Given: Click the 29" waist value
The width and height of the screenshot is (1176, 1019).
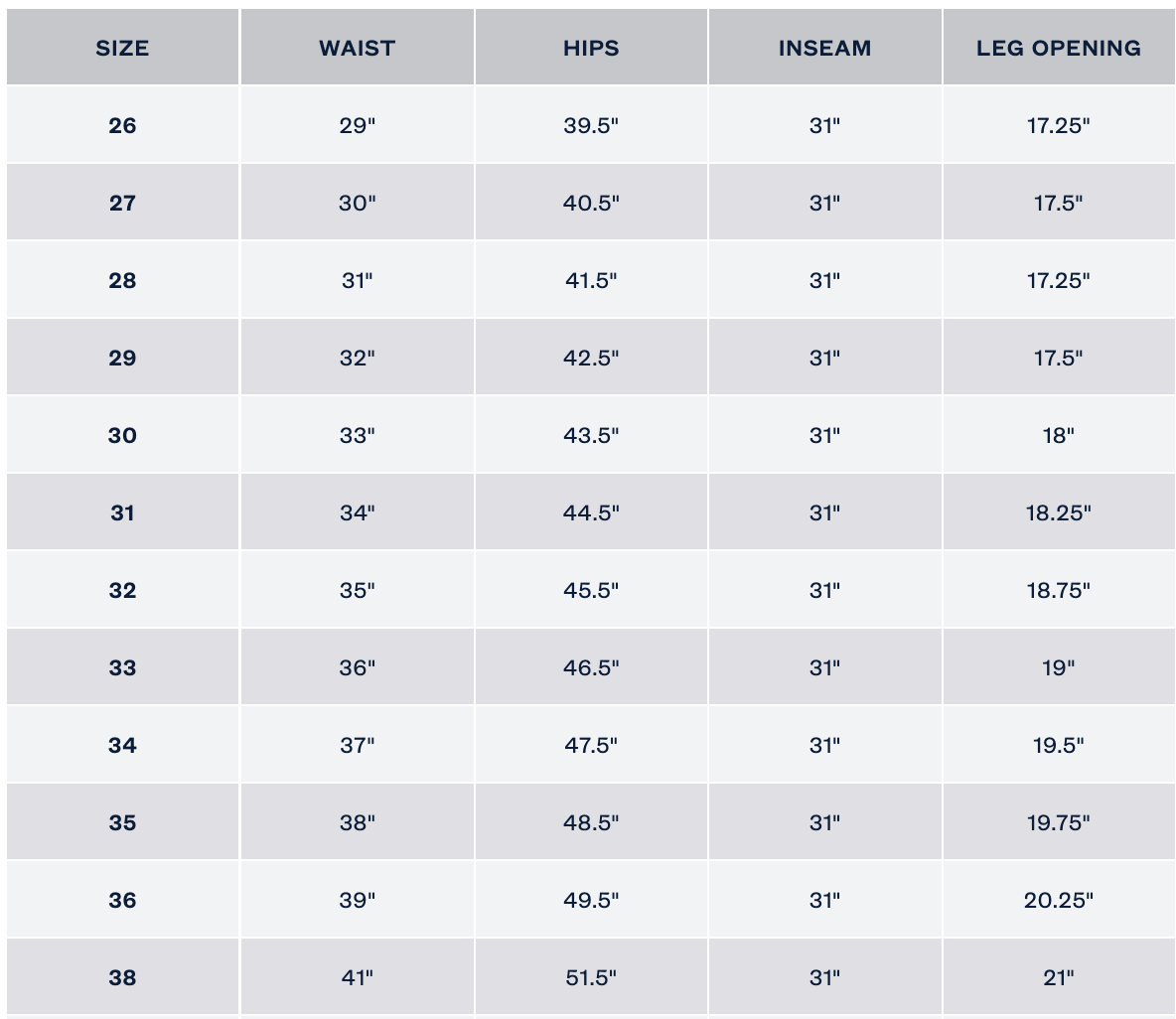Looking at the screenshot, I should click(357, 126).
